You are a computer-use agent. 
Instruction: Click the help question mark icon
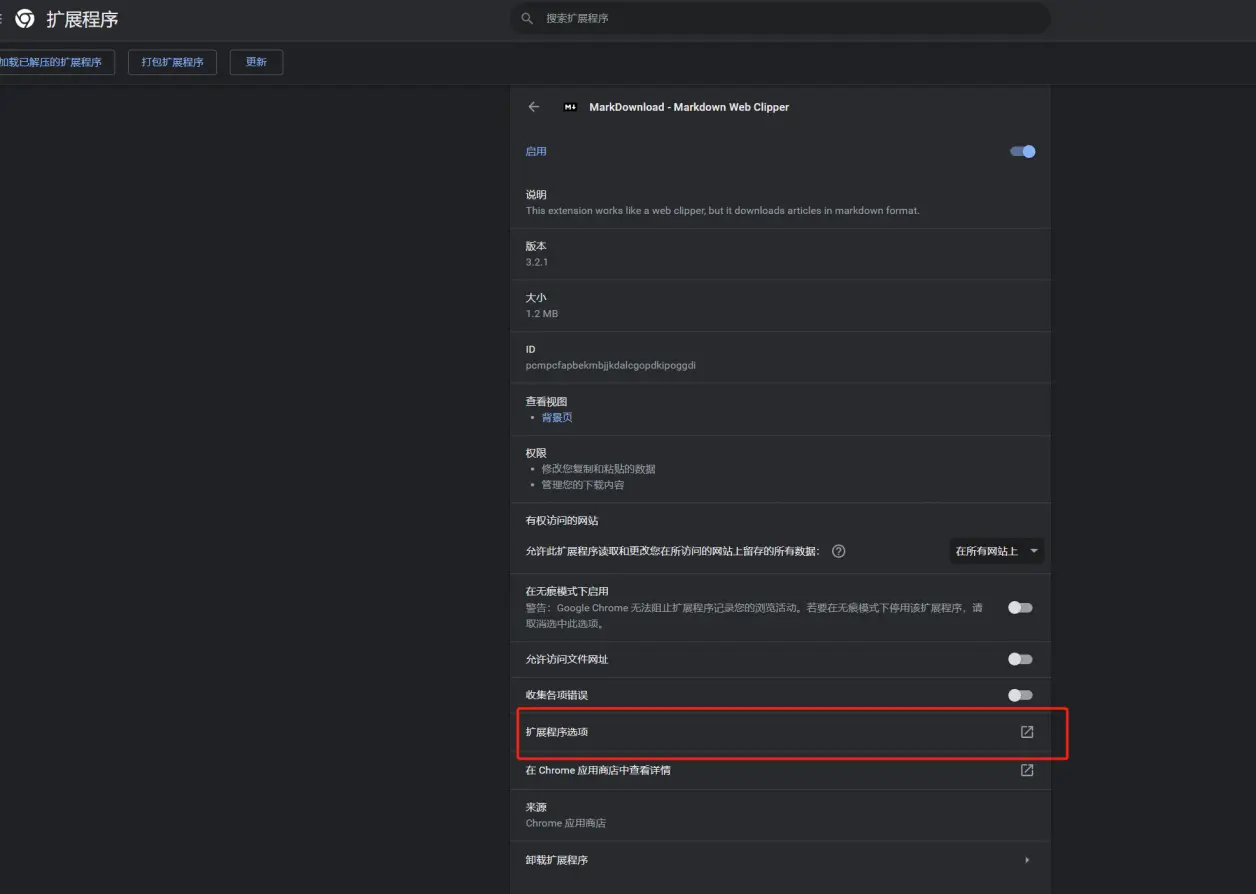pos(839,551)
